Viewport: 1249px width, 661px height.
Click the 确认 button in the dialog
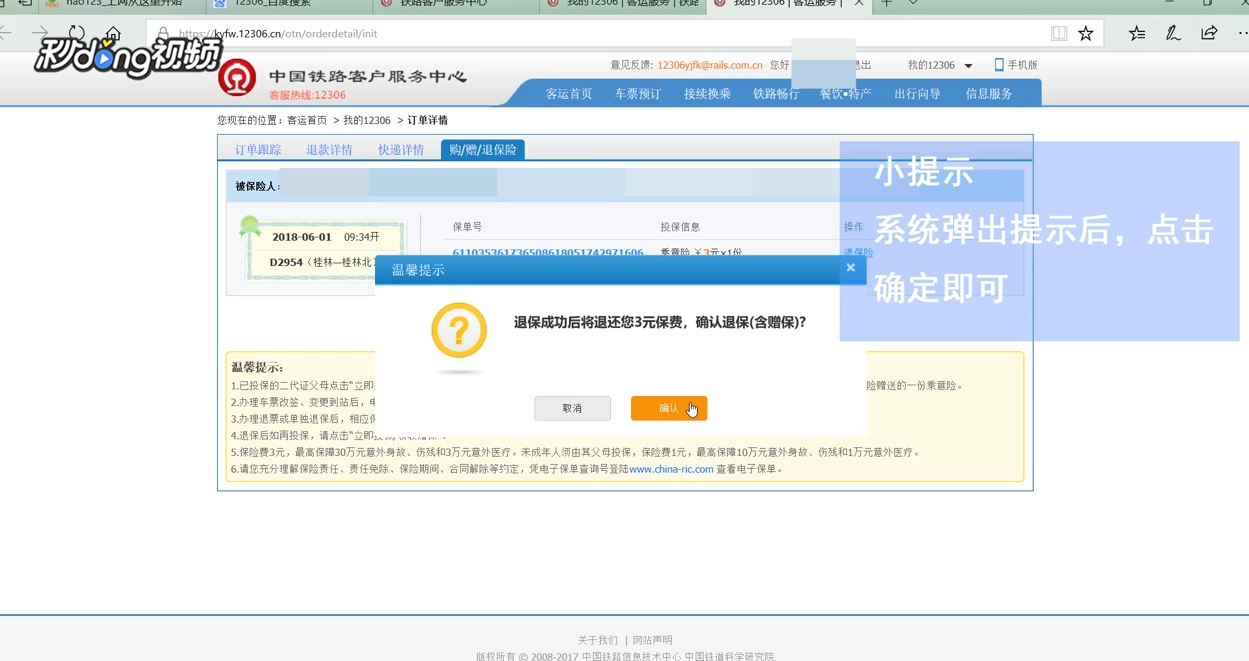(x=669, y=408)
